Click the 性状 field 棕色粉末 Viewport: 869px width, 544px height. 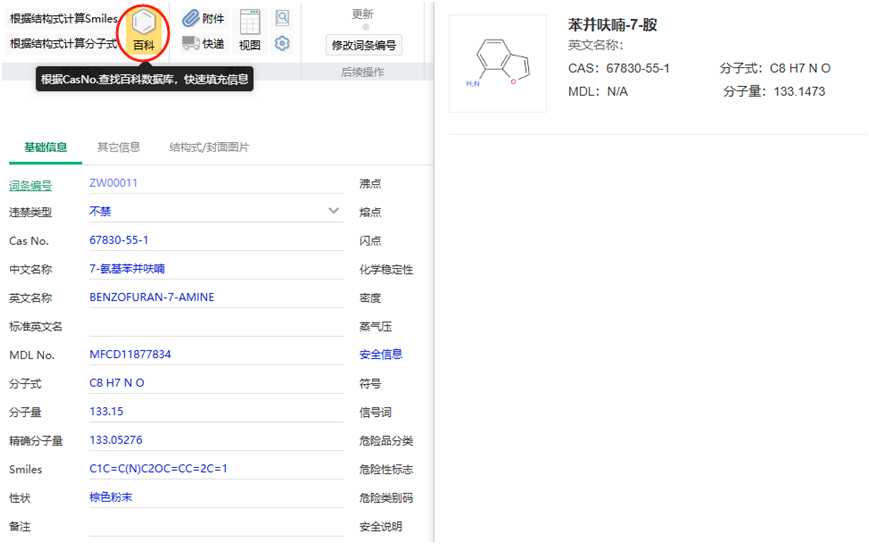click(x=216, y=497)
